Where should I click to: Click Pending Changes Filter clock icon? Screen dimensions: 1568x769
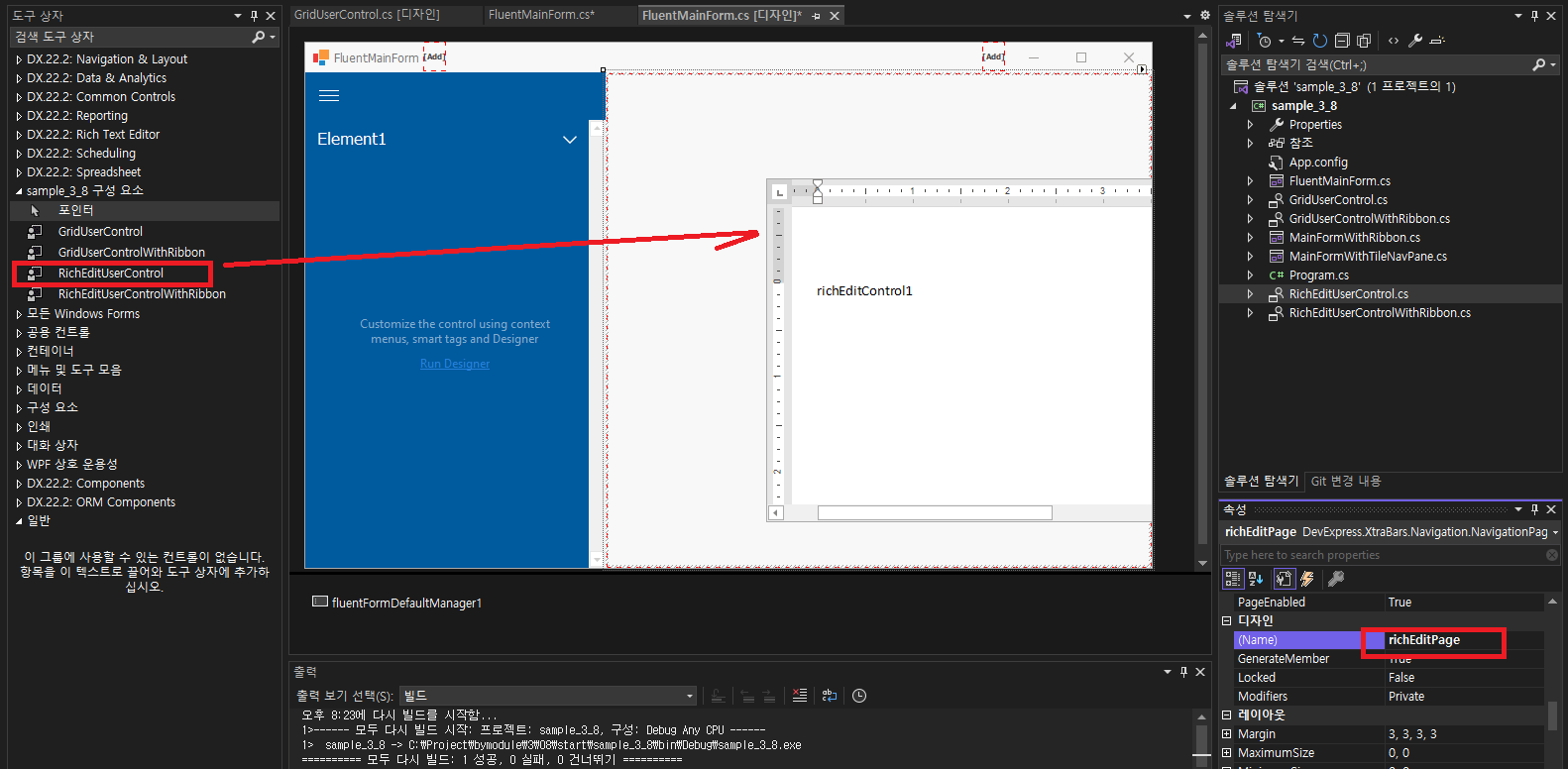coord(1264,41)
